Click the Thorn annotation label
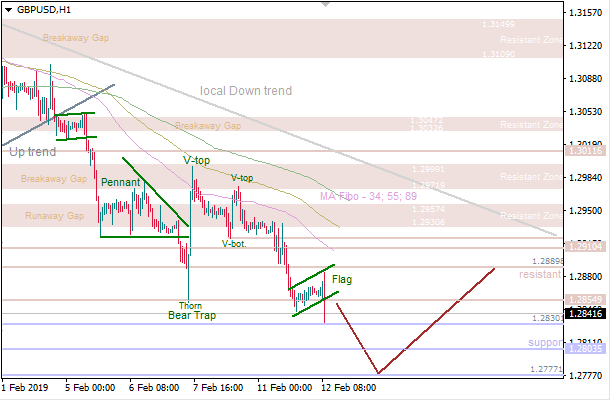 (x=189, y=305)
